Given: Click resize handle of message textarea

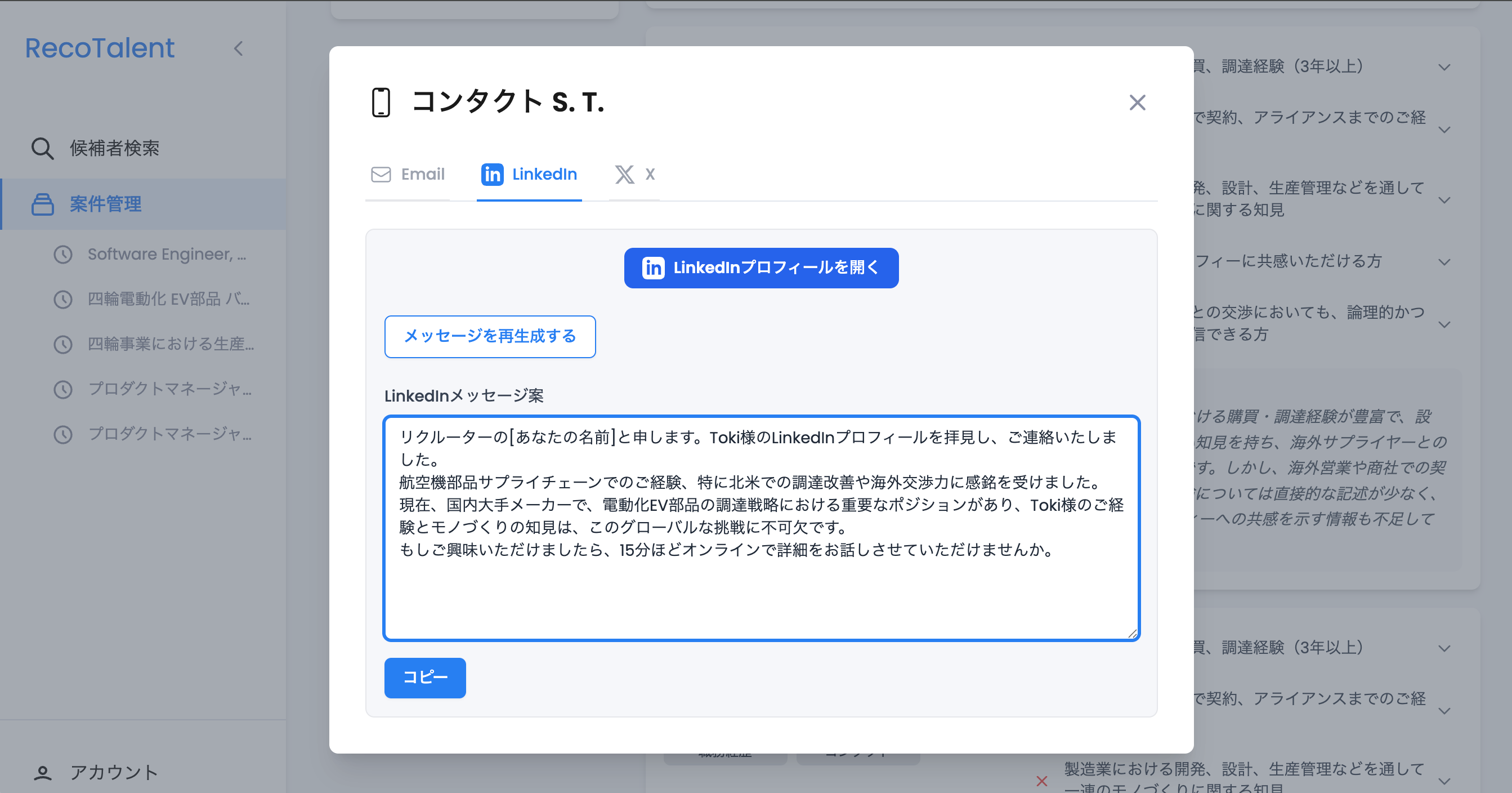Looking at the screenshot, I should 1132,633.
